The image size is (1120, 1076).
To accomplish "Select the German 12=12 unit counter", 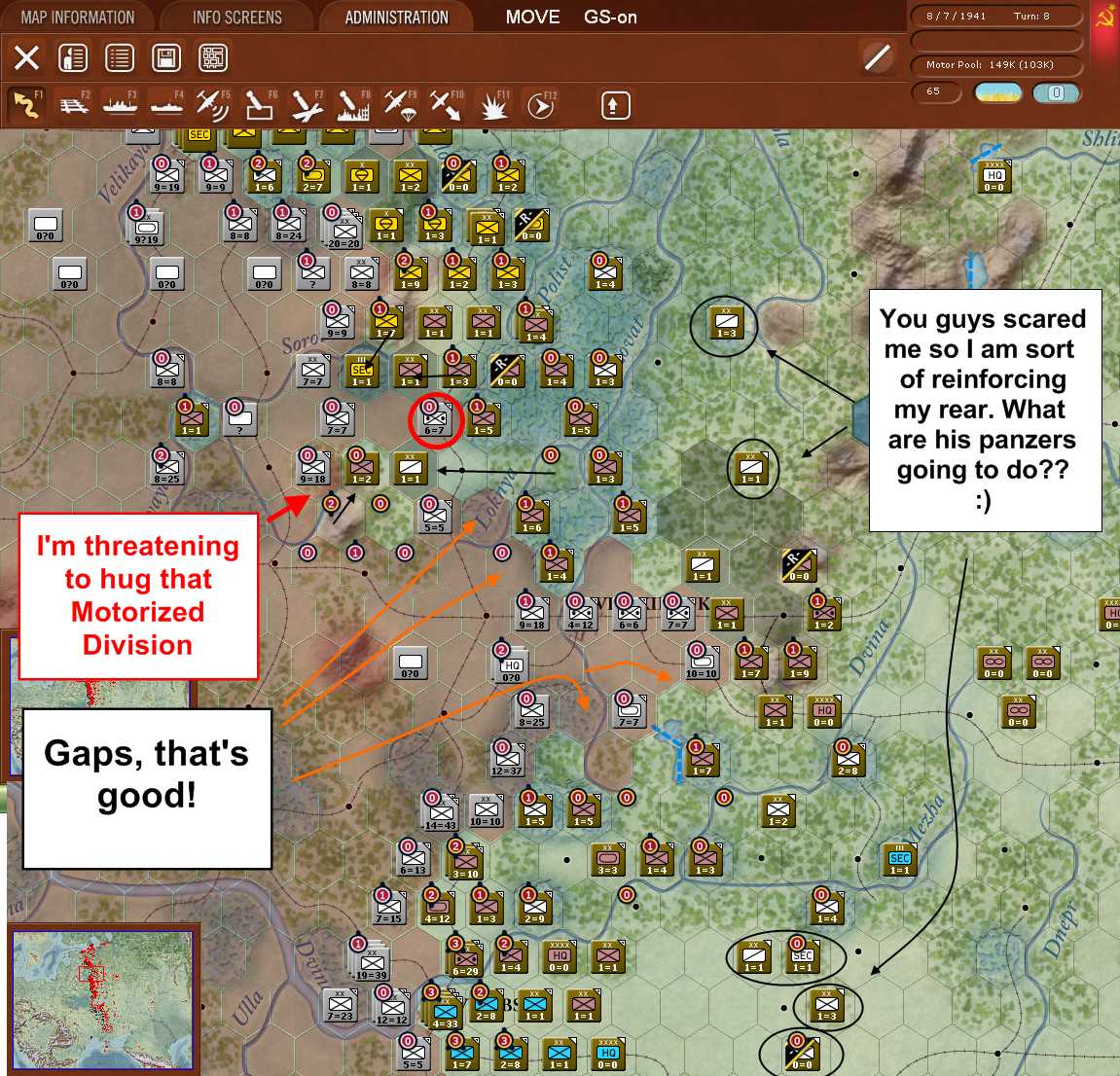I will (x=391, y=1007).
